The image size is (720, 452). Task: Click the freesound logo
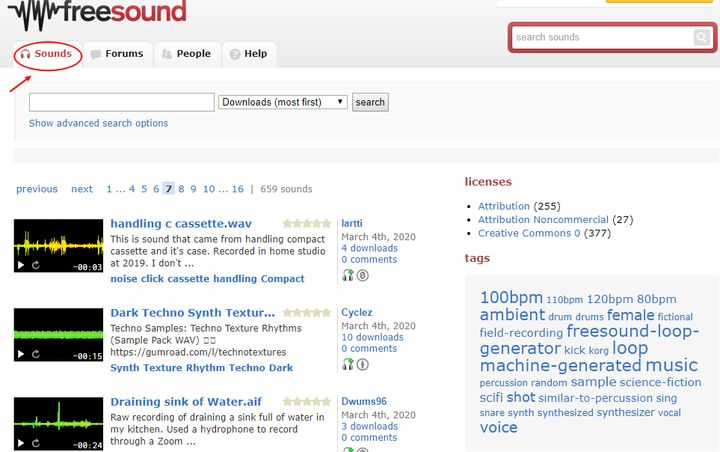click(x=95, y=13)
